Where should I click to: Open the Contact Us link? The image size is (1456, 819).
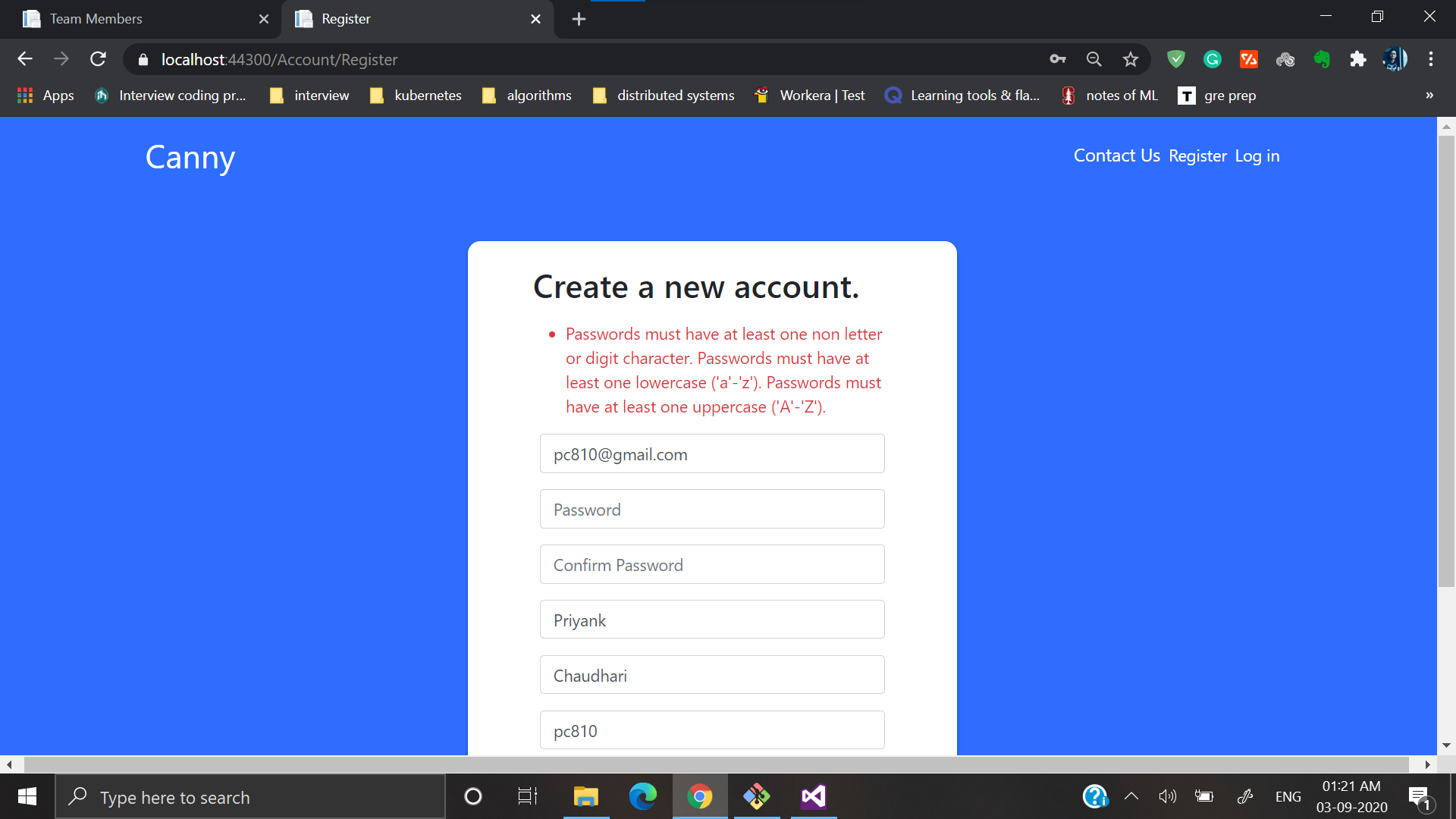1116,156
